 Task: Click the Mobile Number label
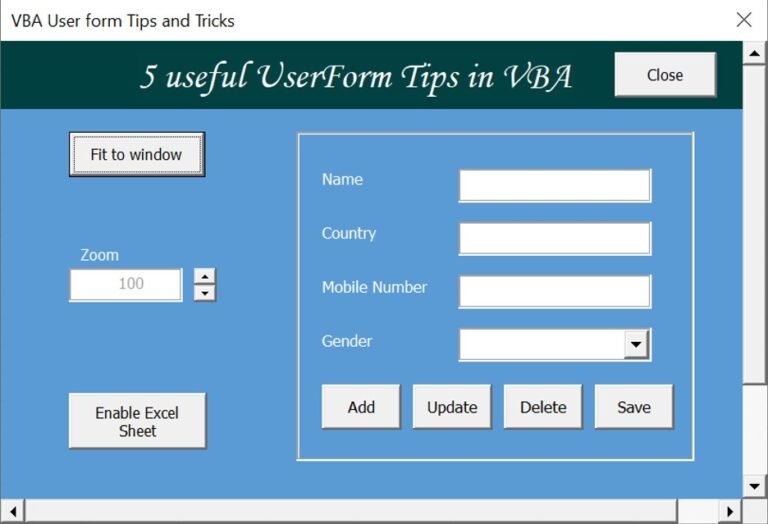pos(374,287)
